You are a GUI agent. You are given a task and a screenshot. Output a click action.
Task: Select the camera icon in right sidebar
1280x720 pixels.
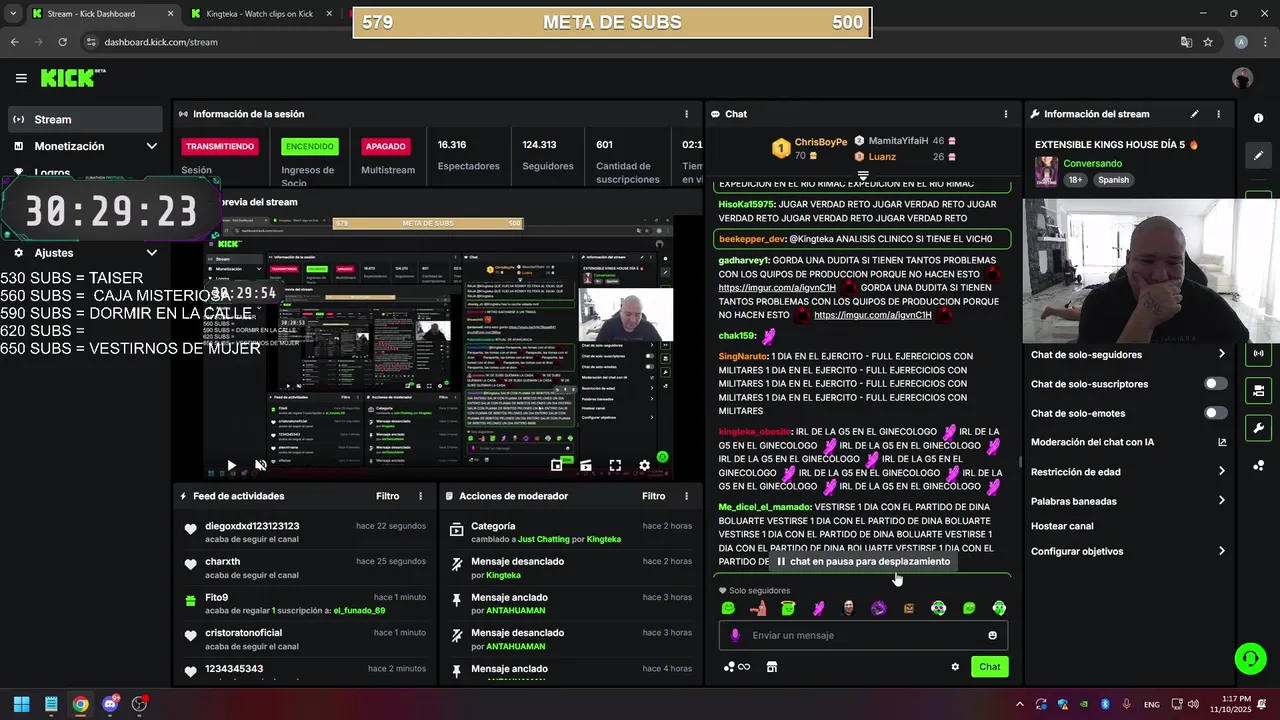(x=1258, y=390)
